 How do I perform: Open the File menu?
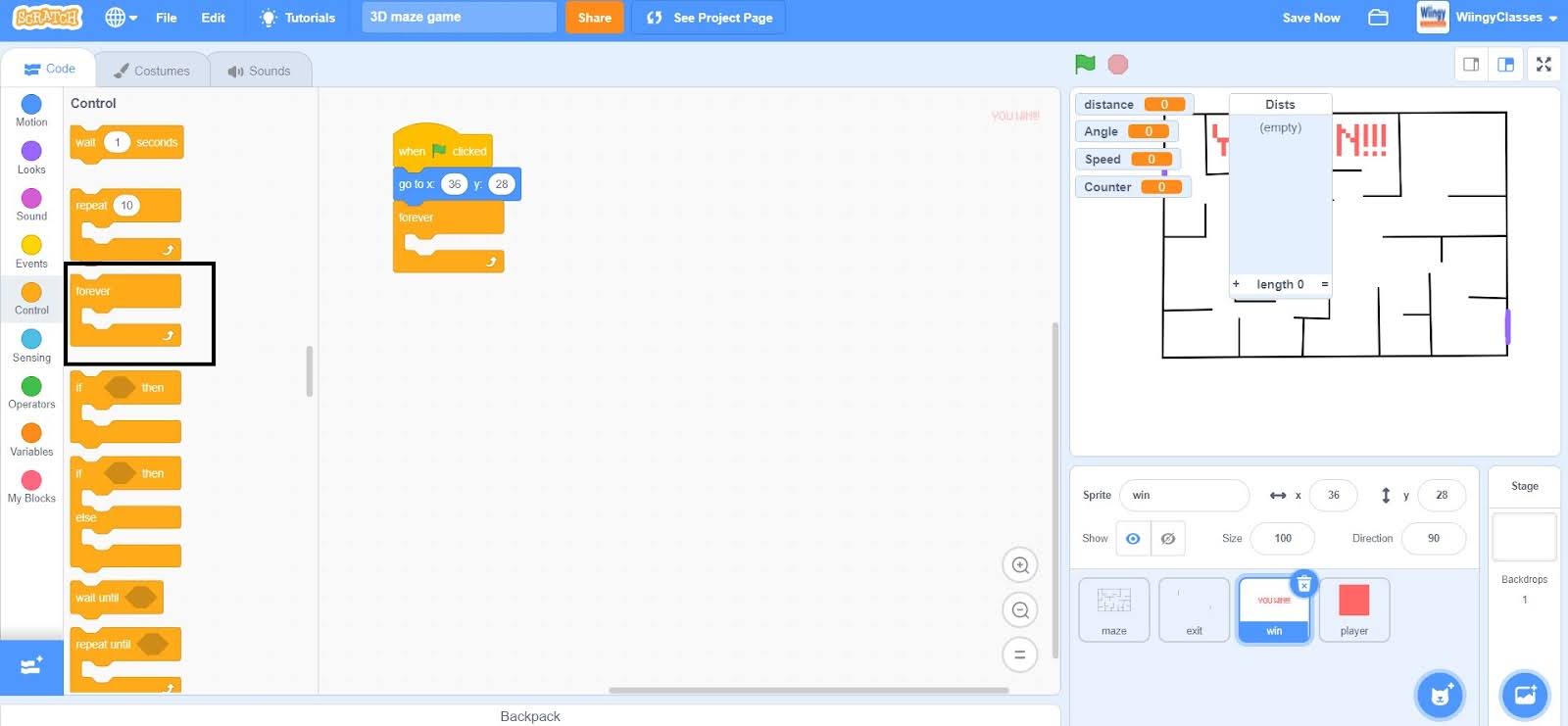(x=167, y=18)
